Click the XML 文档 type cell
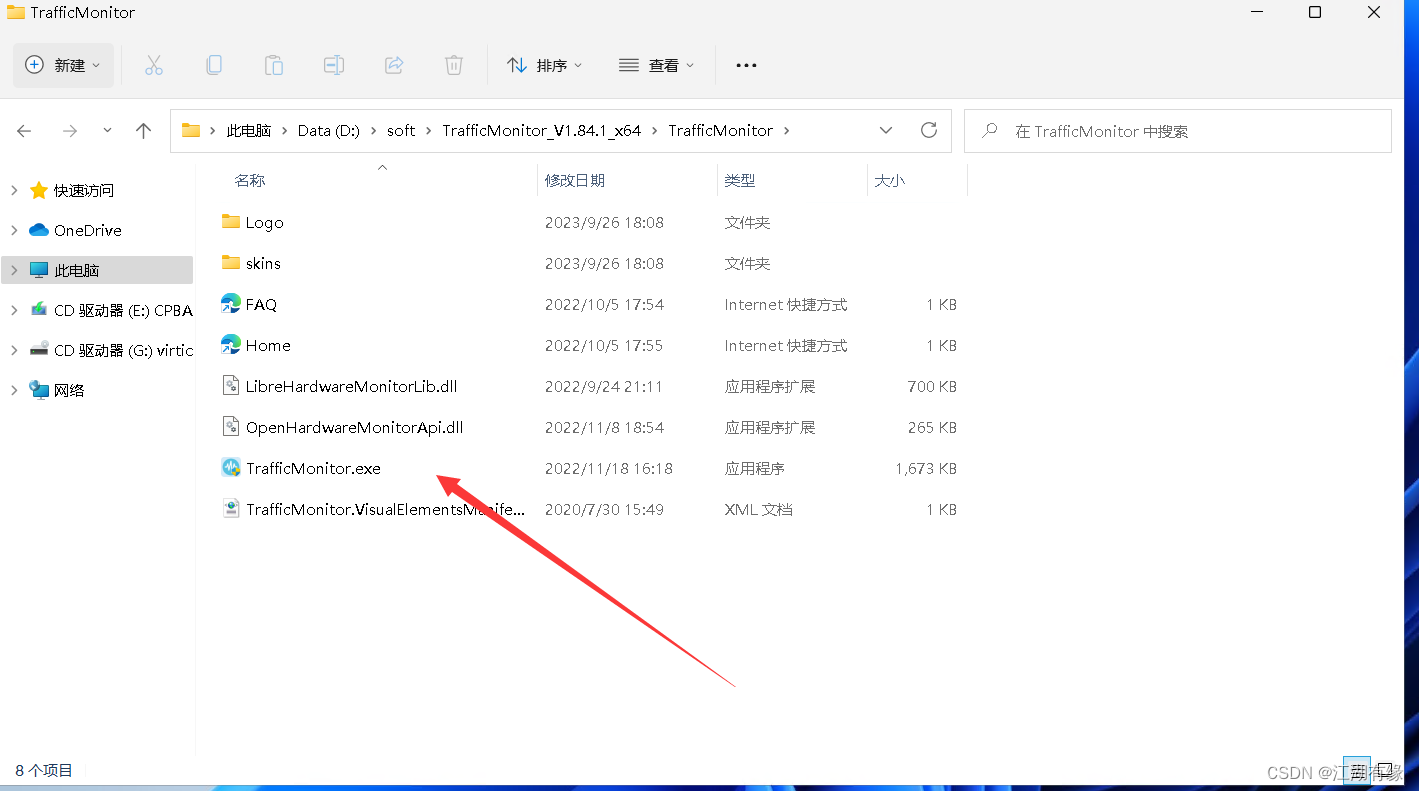Viewport: 1419px width, 791px height. click(758, 509)
